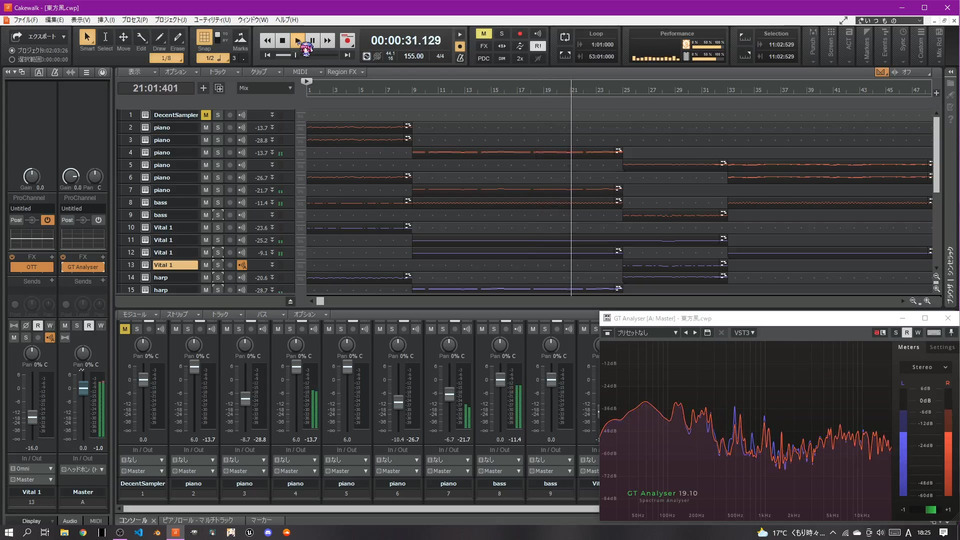Select the Erase tool
Screen dimensions: 960x540
click(177, 38)
